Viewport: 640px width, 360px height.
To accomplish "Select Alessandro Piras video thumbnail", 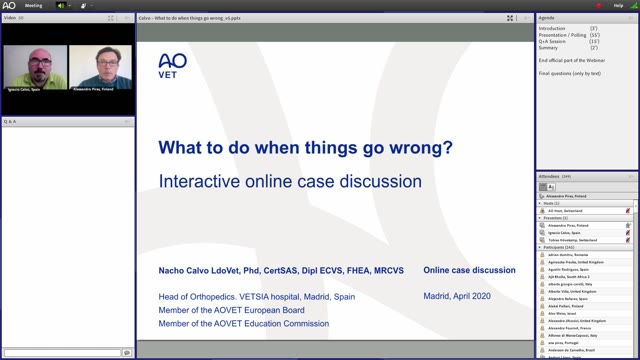I will 100,67.
